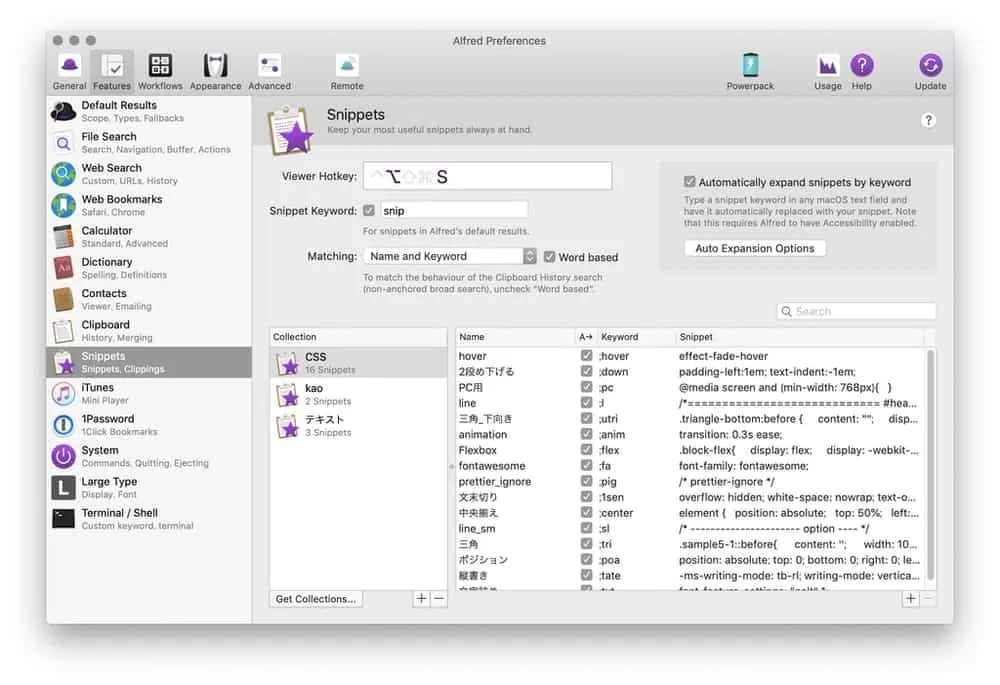Click the snippet list vertical scrollbar

point(932,460)
